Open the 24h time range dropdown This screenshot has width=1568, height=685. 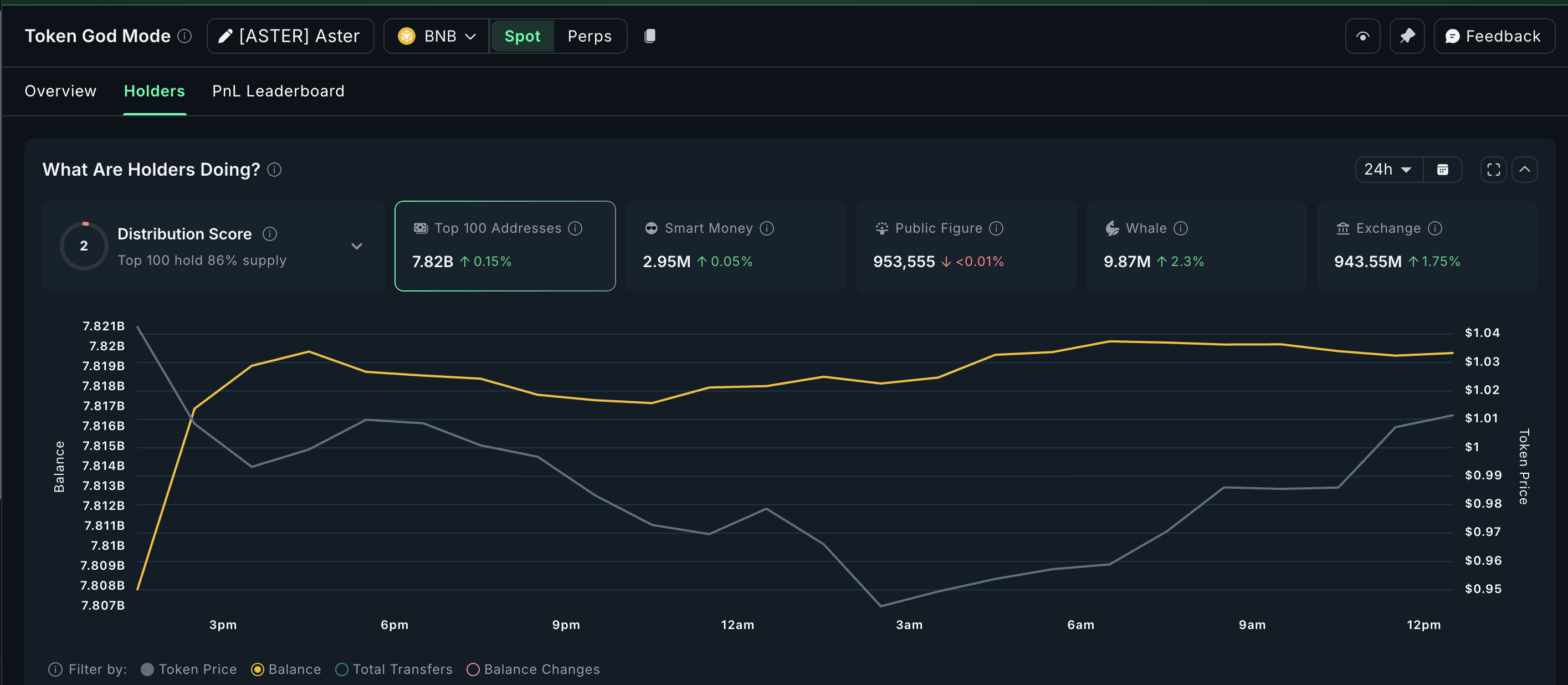[x=1388, y=170]
